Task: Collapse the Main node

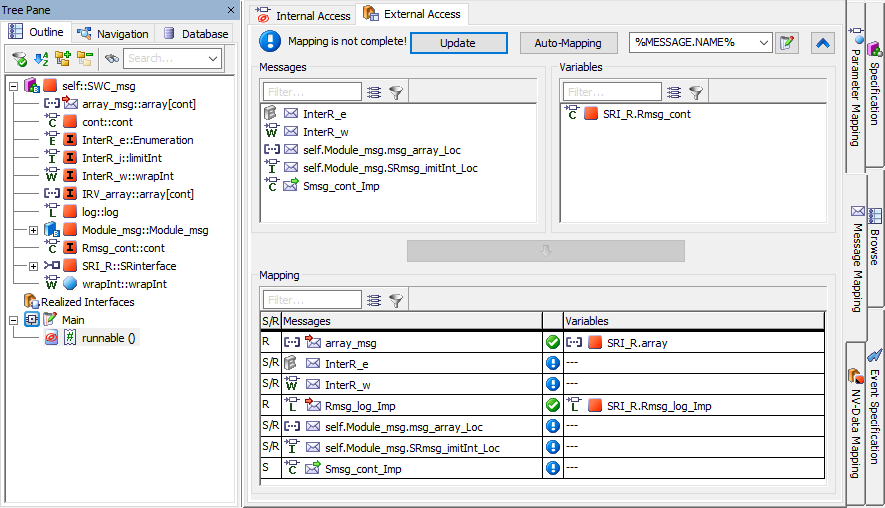Action: tap(14, 320)
